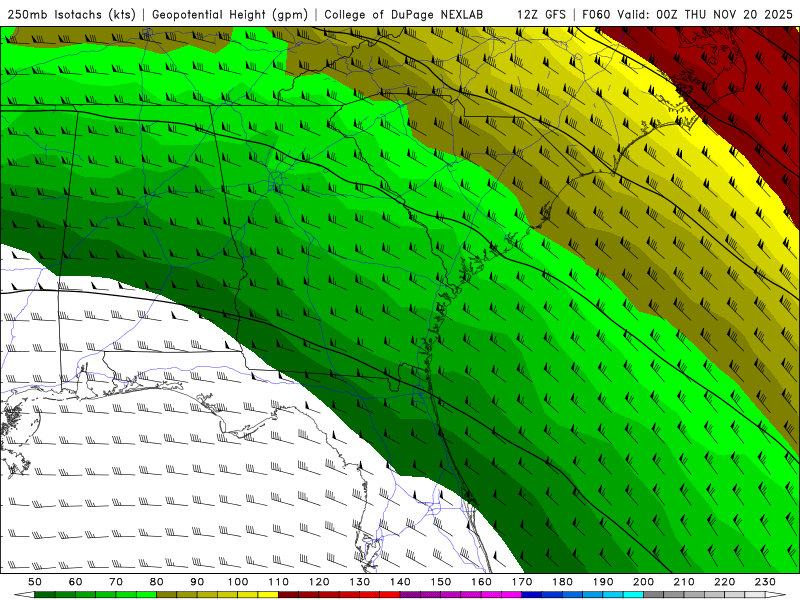Click the 100 label on the legend

(238, 582)
